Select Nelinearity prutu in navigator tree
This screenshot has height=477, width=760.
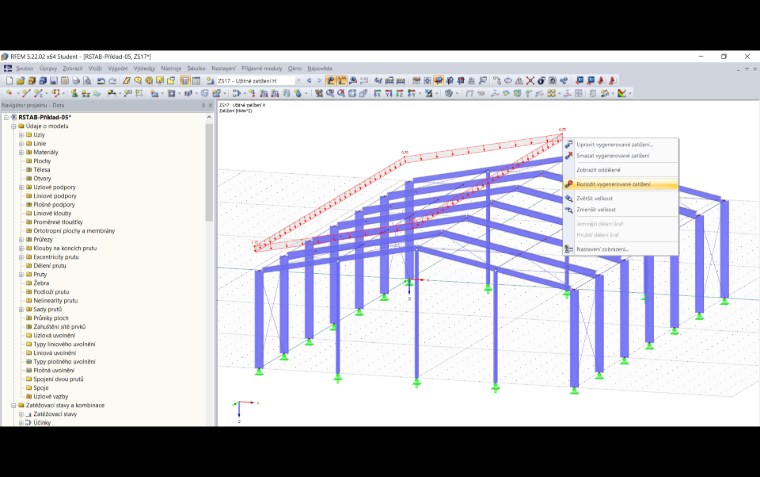click(55, 301)
